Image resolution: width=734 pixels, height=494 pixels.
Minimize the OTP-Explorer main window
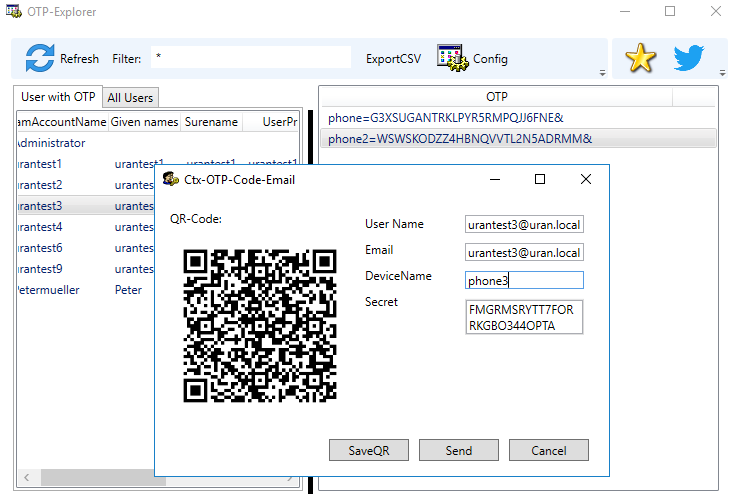pos(625,11)
